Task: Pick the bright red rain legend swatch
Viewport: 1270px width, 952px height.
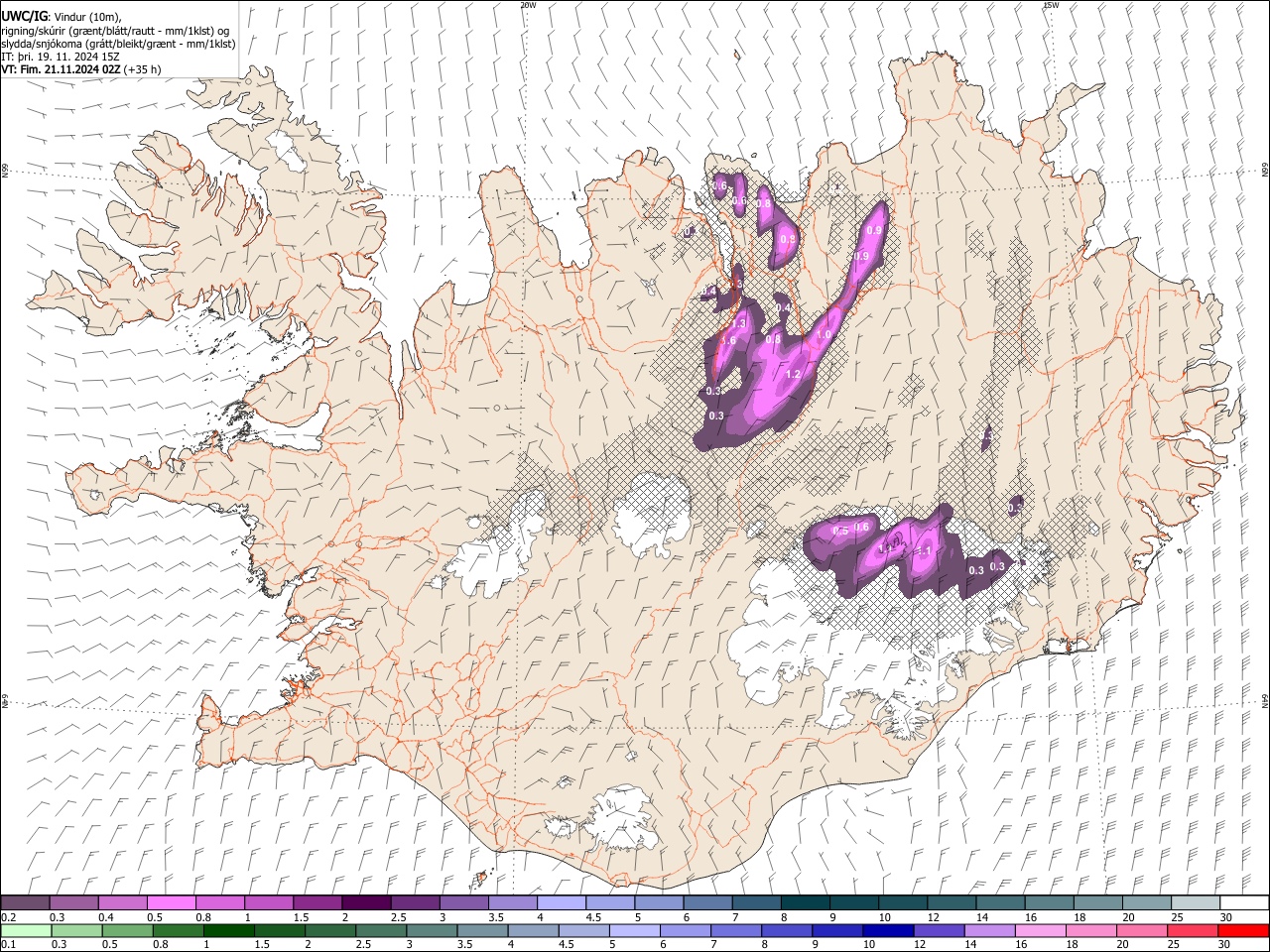Action: pyautogui.click(x=1244, y=930)
